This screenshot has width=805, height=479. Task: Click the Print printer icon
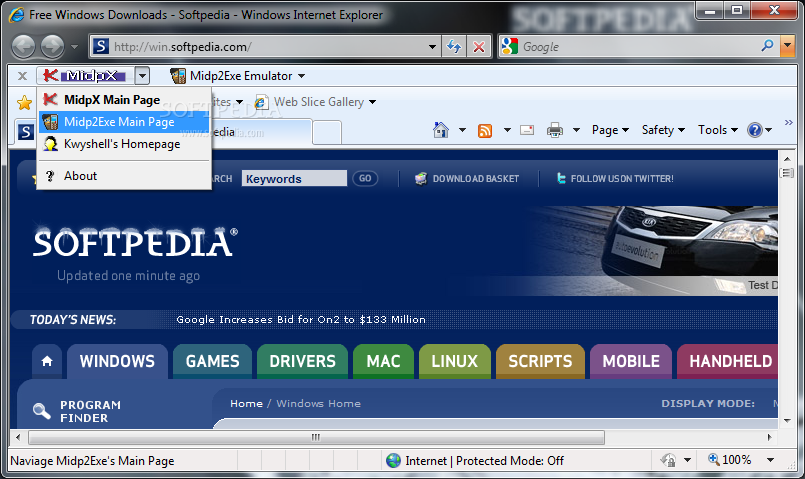tap(554, 130)
